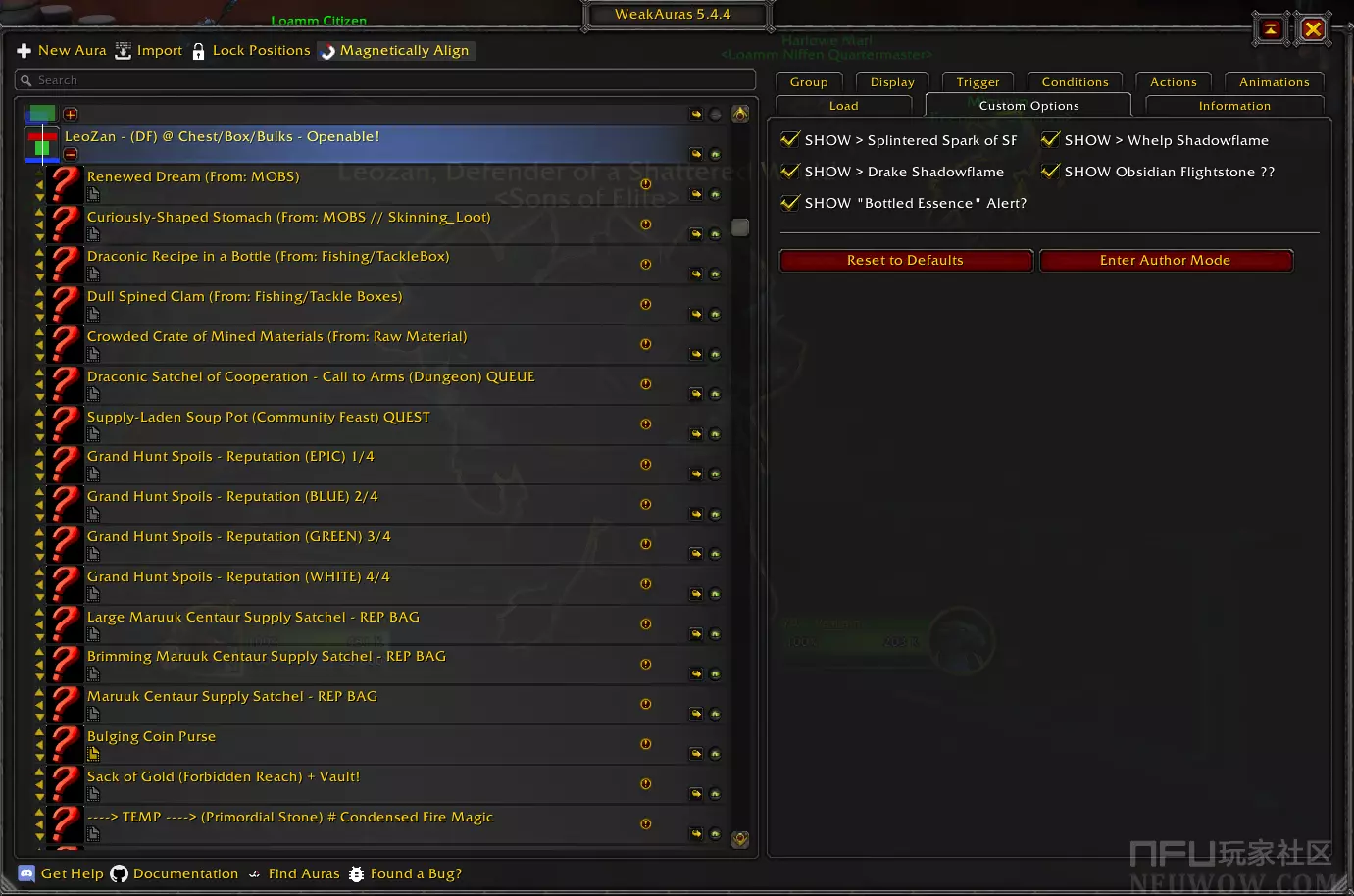This screenshot has width=1354, height=896.
Task: Collapse the LeoZan Chest/Box/Bulks group
Action: (71, 154)
